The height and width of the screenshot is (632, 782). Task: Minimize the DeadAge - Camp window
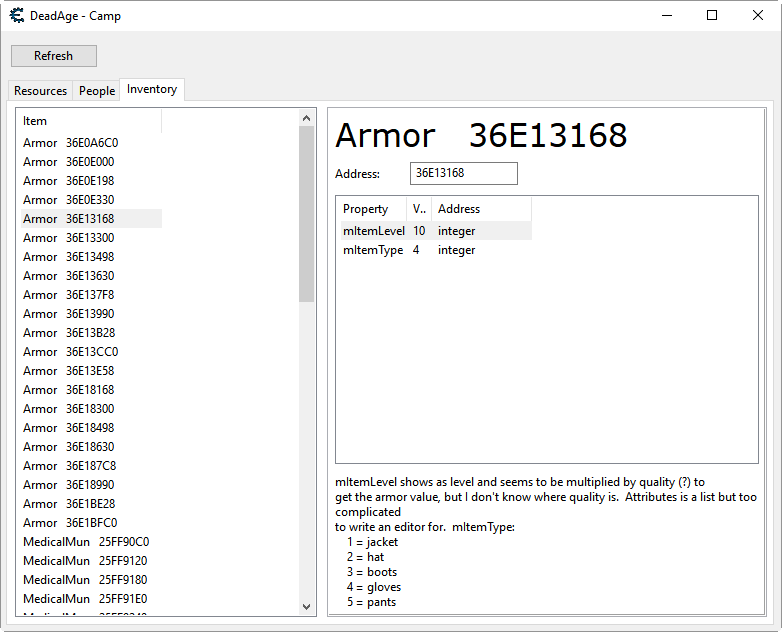(x=666, y=15)
